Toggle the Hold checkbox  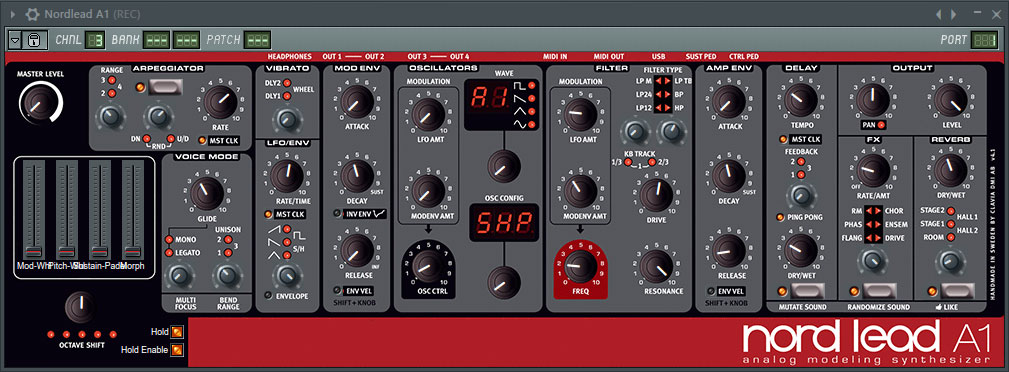177,332
